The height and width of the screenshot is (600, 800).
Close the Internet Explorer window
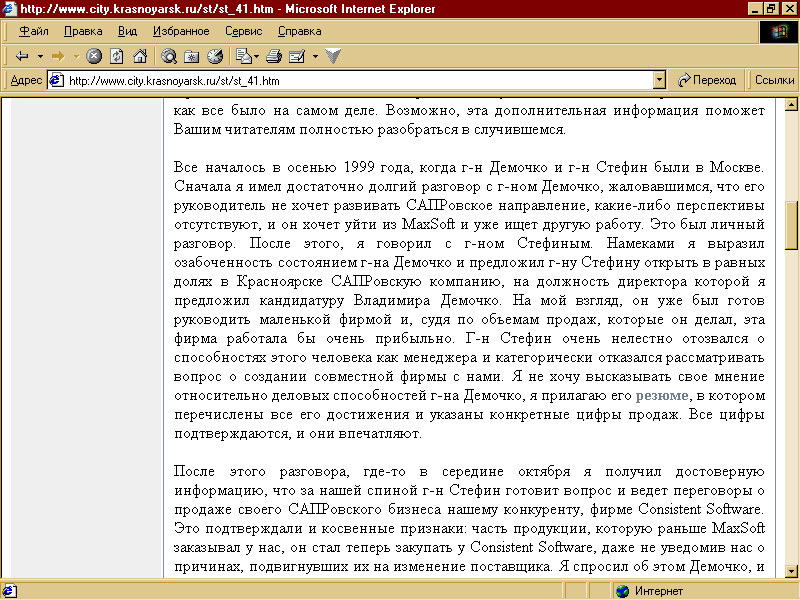coord(789,9)
